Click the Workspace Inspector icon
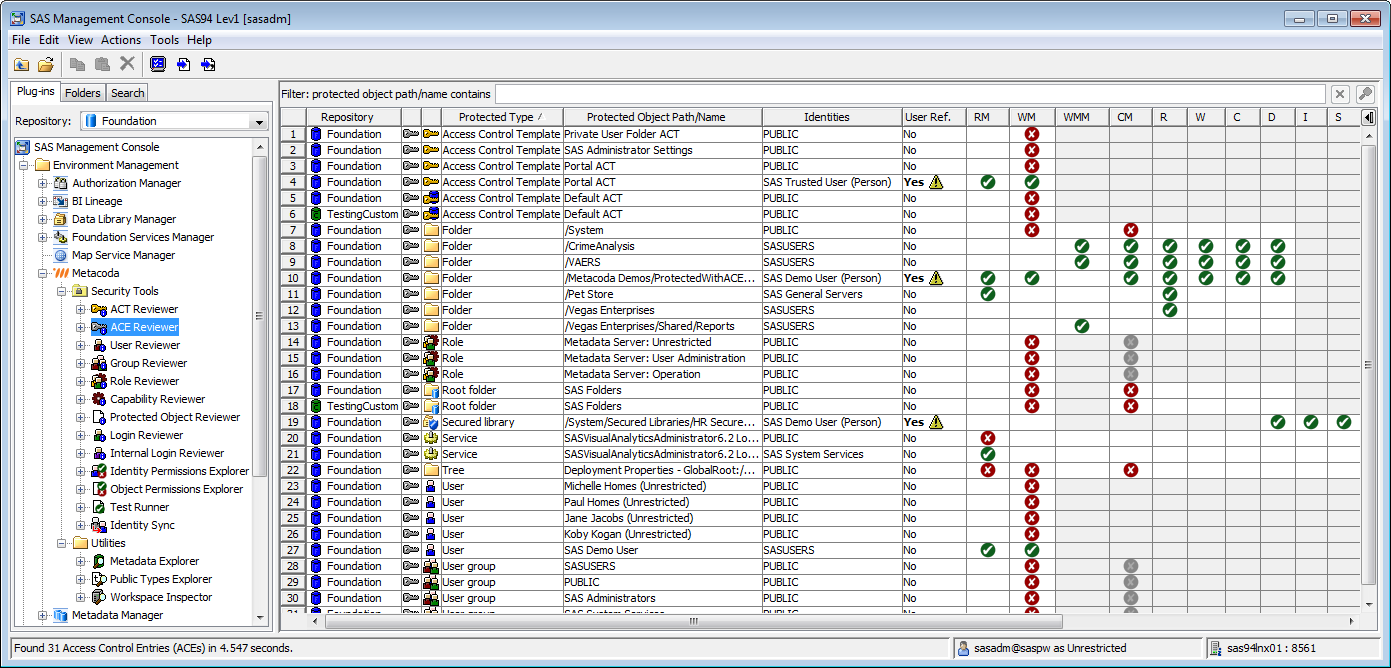 pyautogui.click(x=99, y=597)
